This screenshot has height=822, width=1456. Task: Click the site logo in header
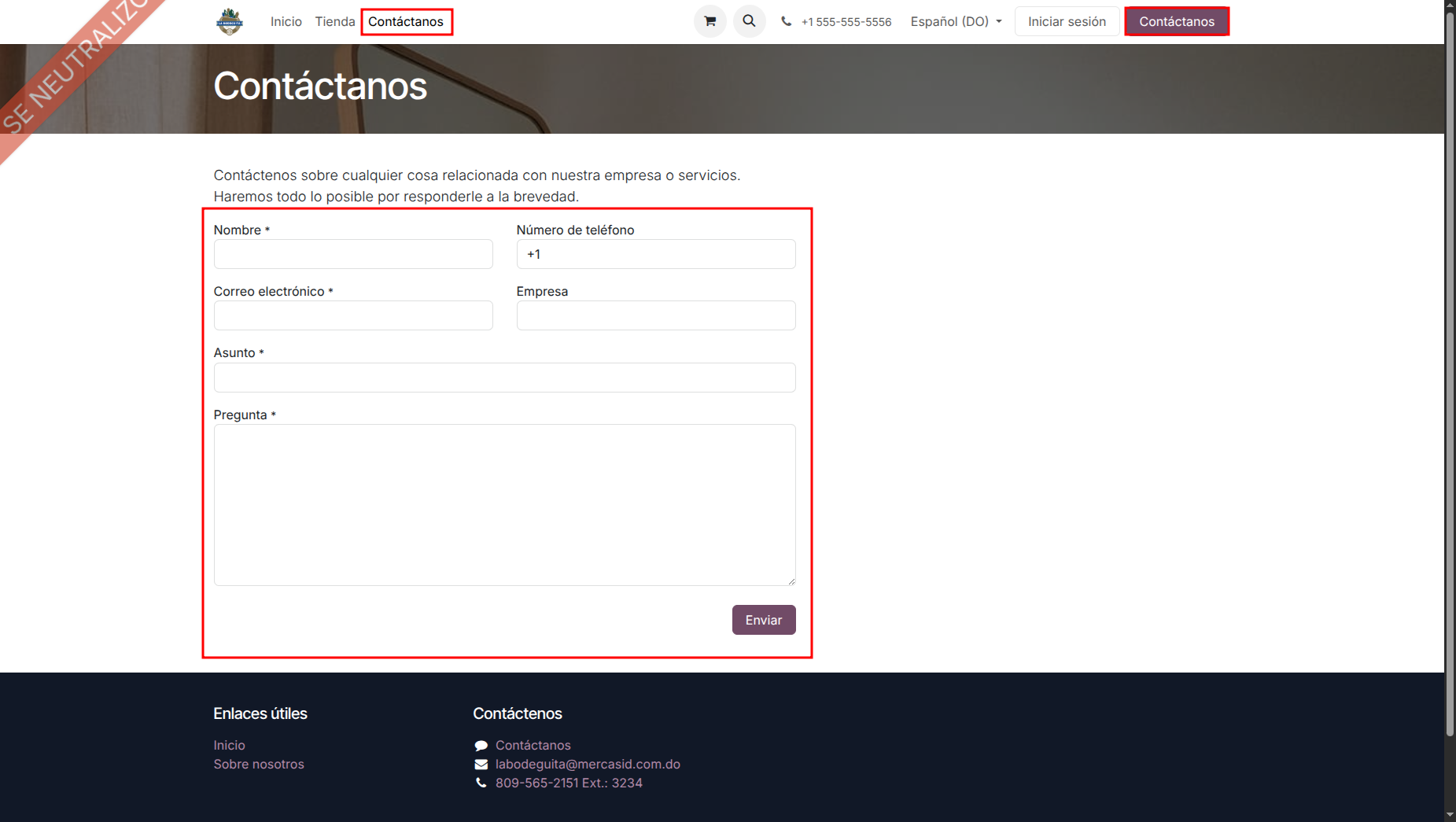click(230, 21)
